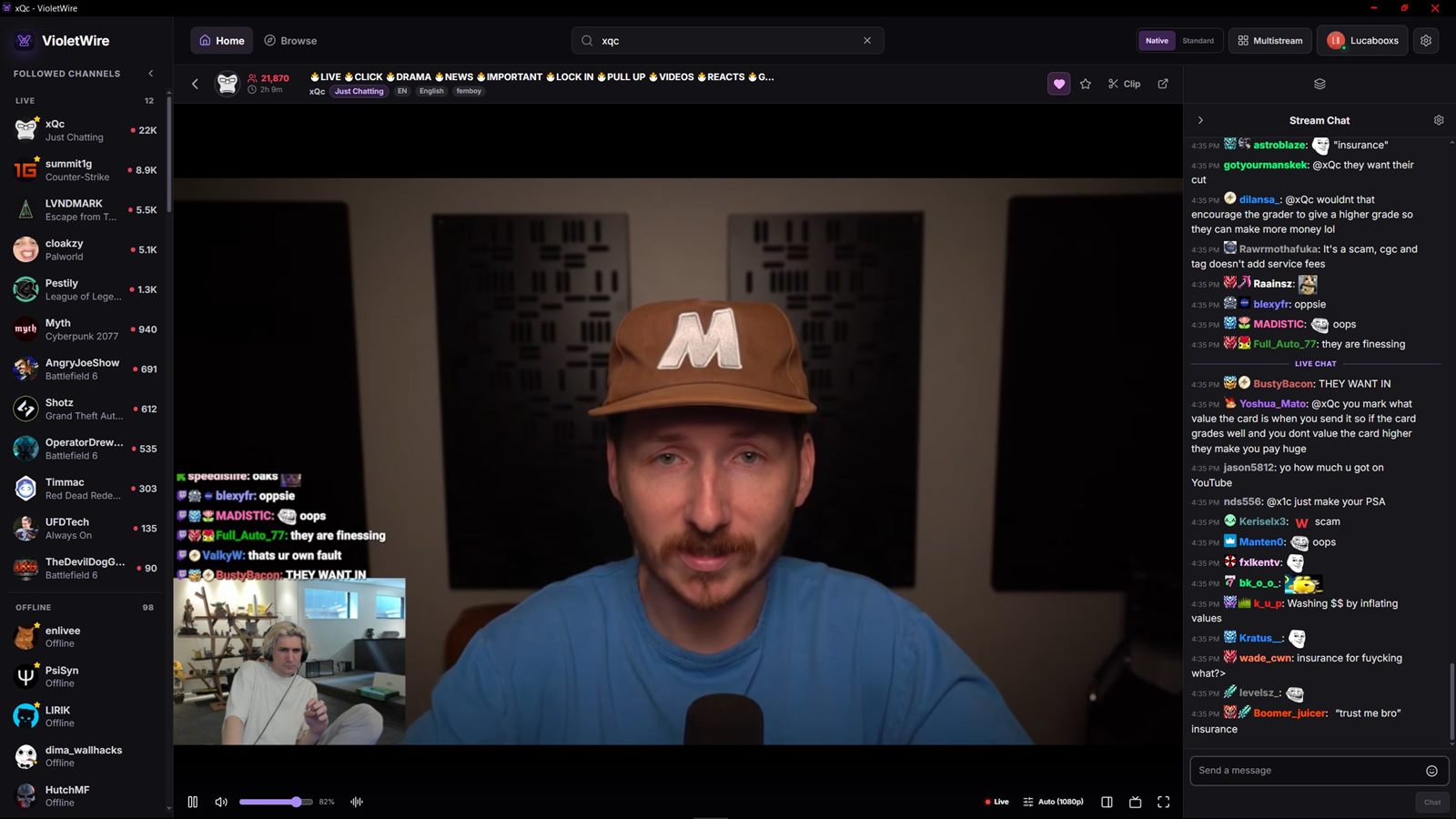Open the Home tab
The image size is (1456, 819).
[x=222, y=41]
